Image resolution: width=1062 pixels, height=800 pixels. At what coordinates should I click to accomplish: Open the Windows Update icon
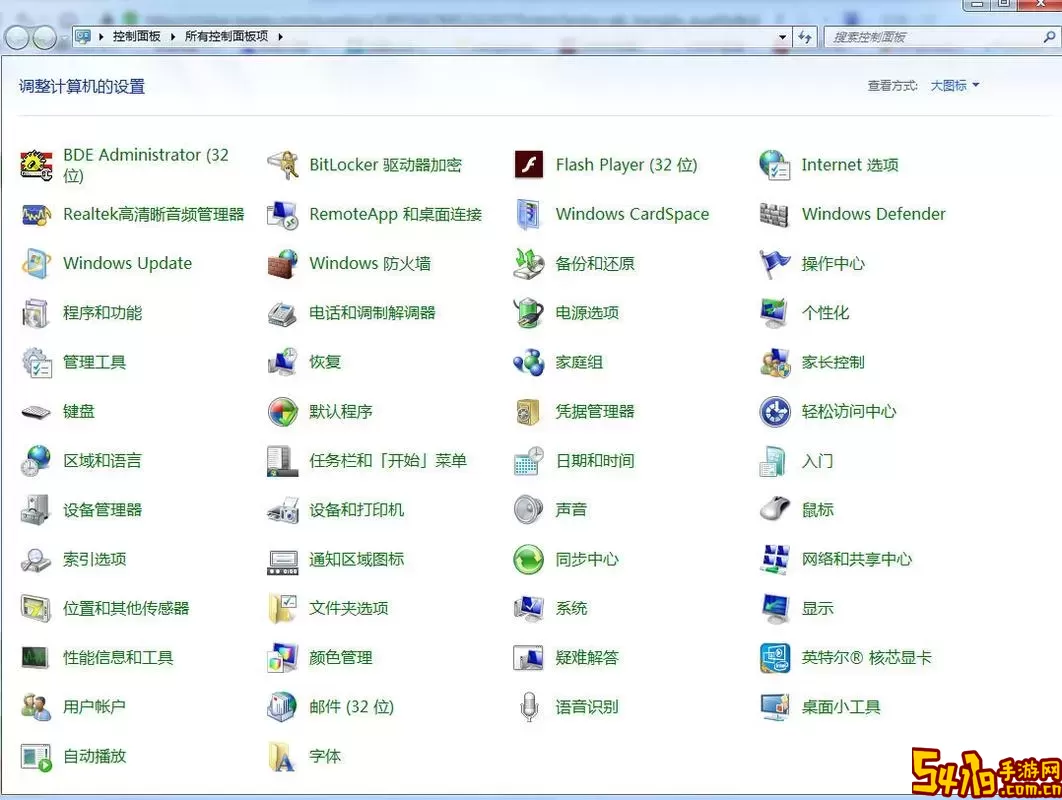(37, 264)
